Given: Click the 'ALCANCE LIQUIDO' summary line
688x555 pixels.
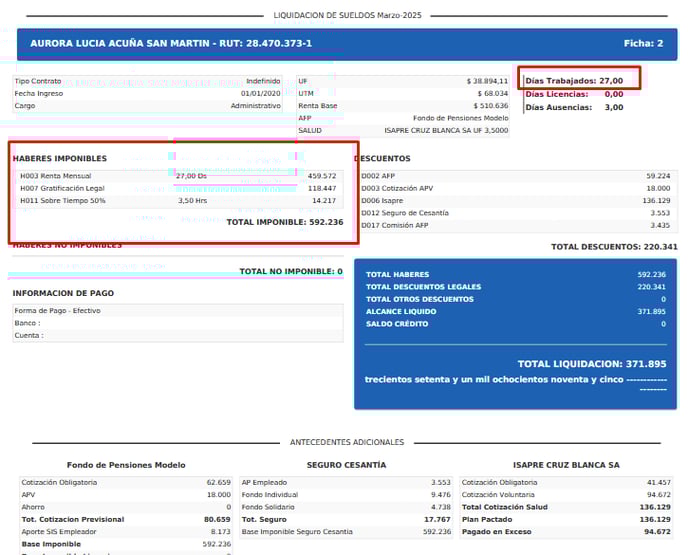Looking at the screenshot, I should (x=516, y=312).
